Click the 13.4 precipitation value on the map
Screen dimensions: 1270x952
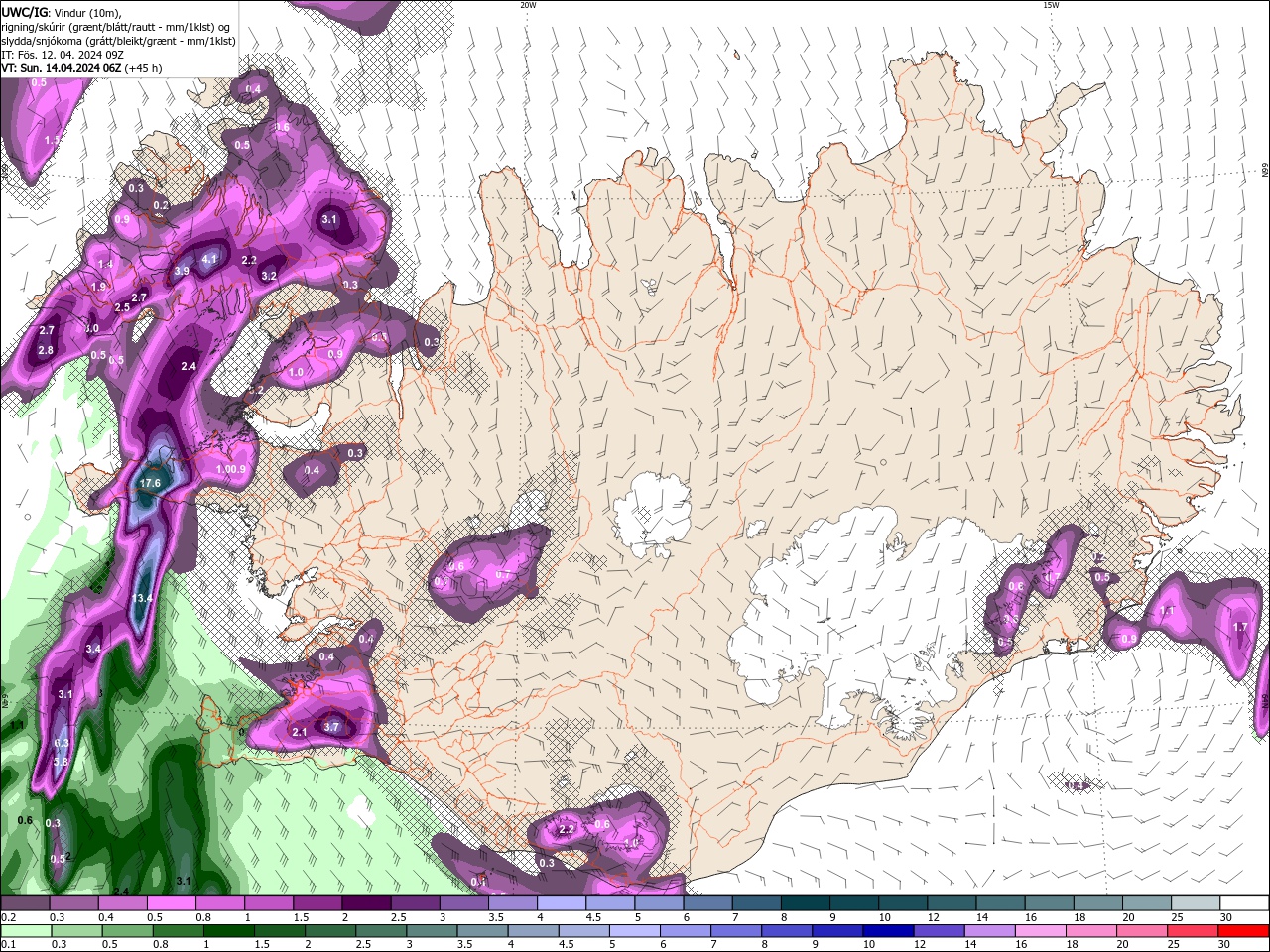coord(142,598)
